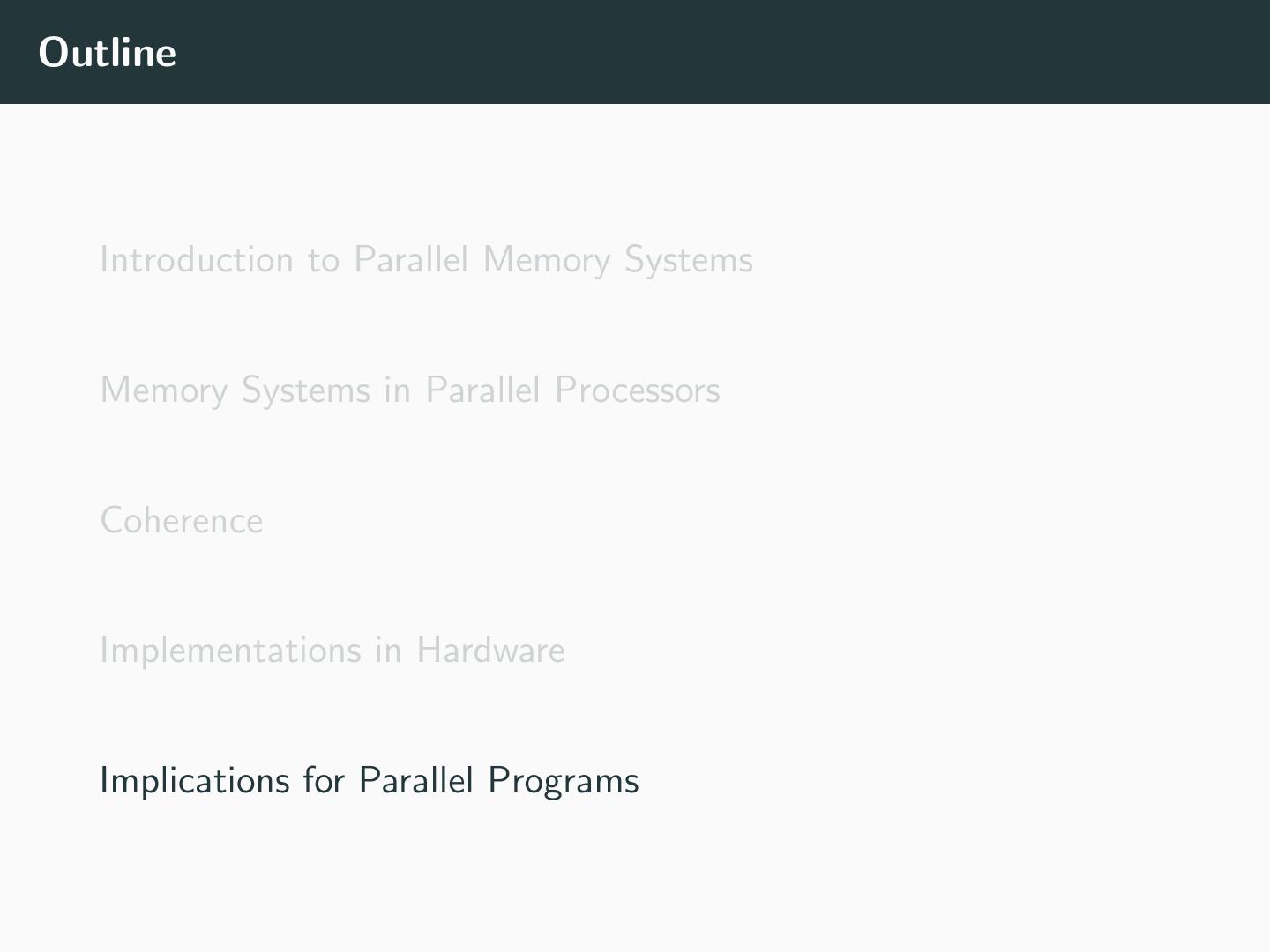Open the "Introduction to Parallel Memory Systems" section
Viewport: 1270px width, 952px height.
pyautogui.click(x=426, y=260)
